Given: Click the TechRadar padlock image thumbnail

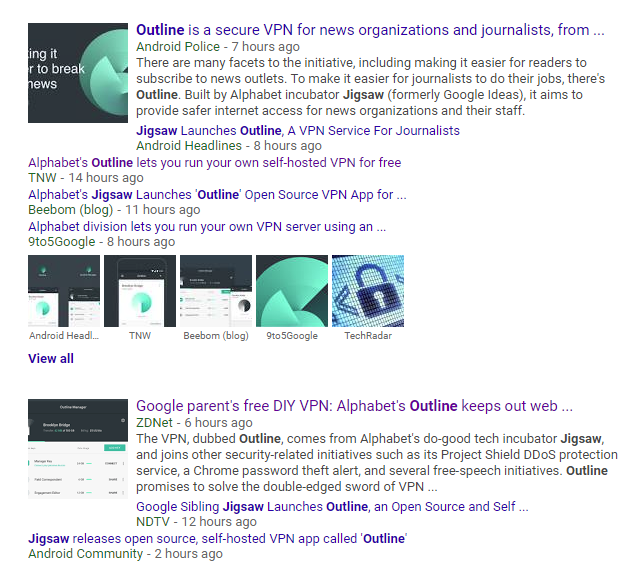Looking at the screenshot, I should [367, 291].
